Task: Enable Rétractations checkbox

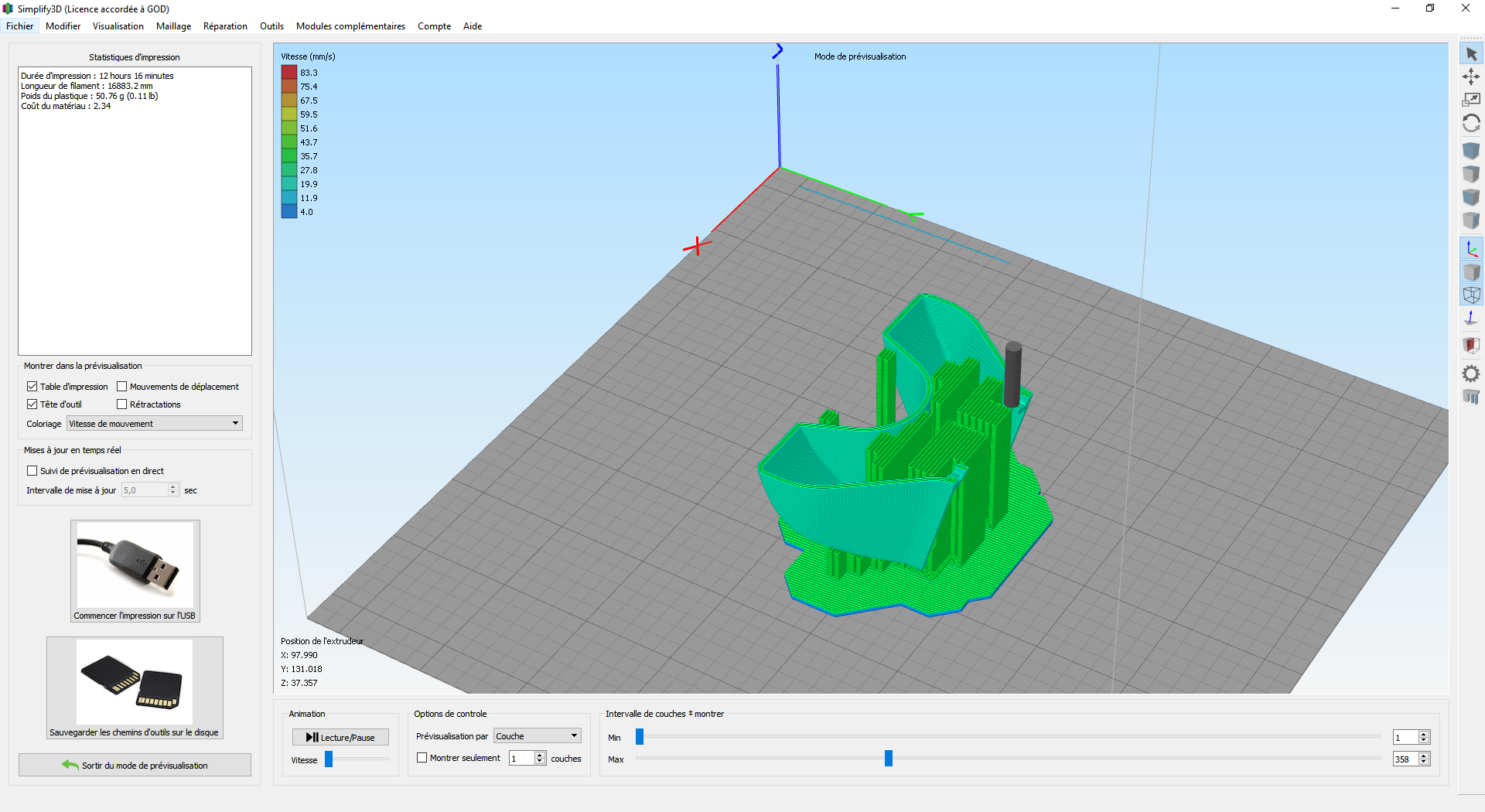Action: [122, 404]
